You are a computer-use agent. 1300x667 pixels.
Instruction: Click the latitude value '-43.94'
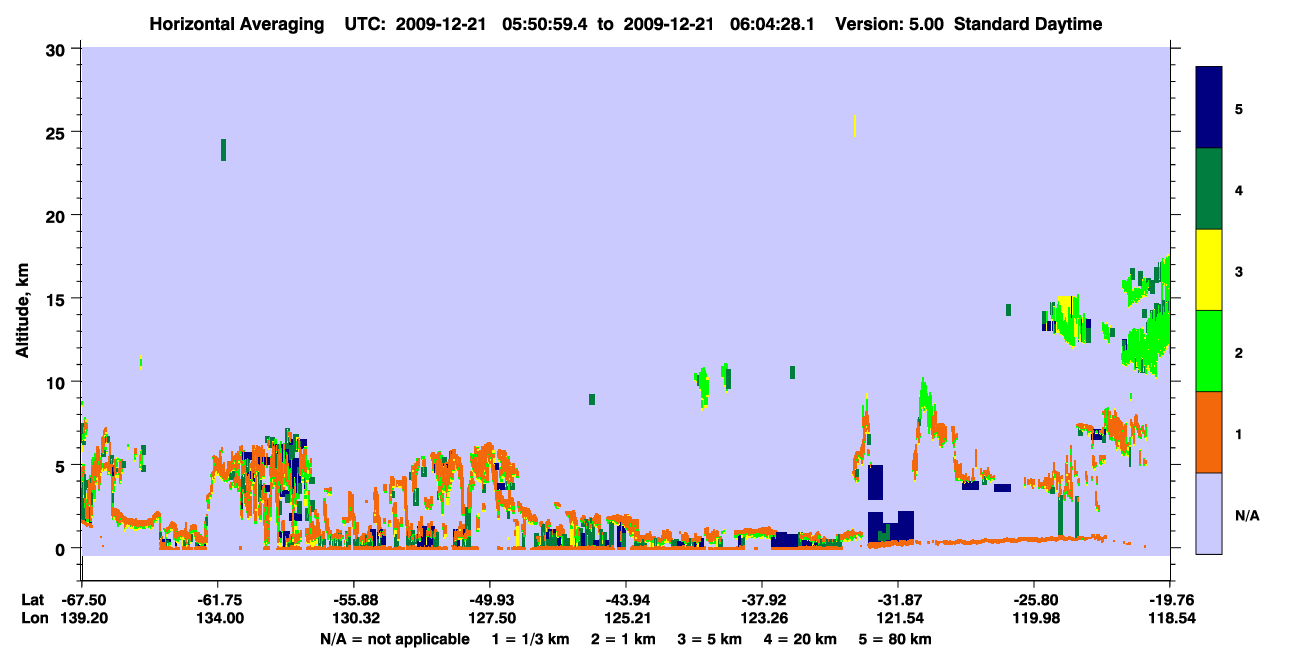(626, 600)
